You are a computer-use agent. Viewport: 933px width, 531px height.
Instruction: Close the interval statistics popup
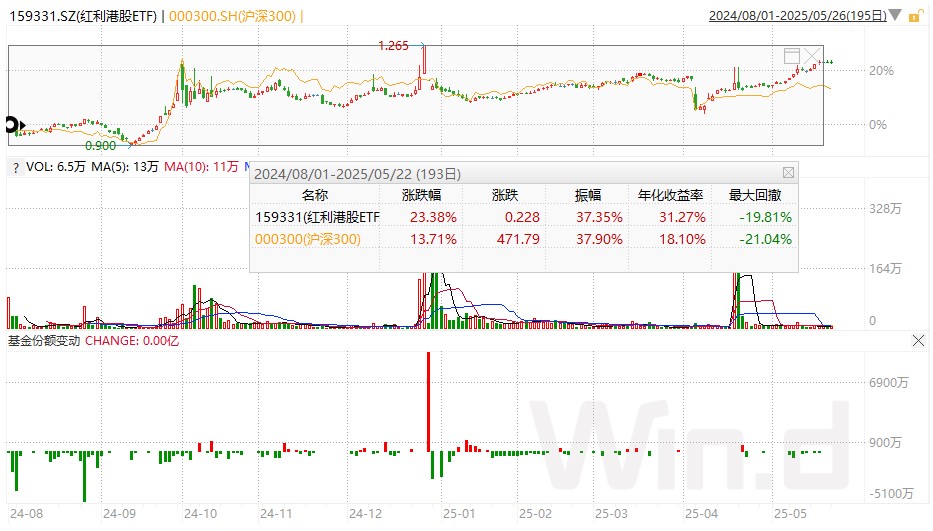[x=788, y=173]
